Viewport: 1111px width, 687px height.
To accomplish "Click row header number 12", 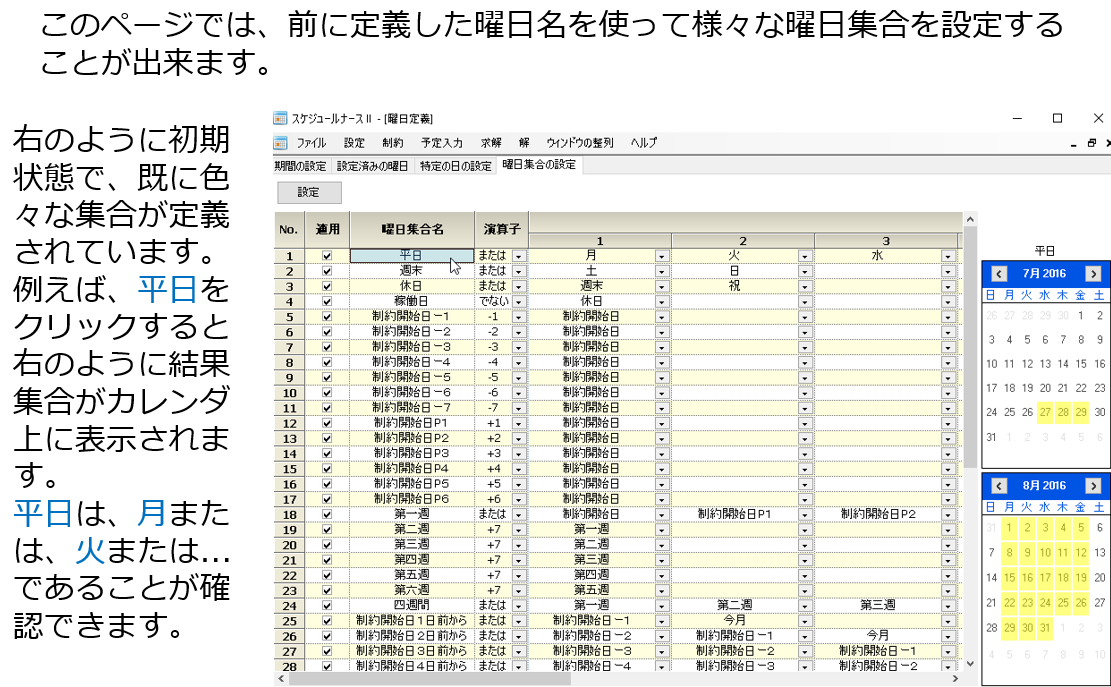I will 290,423.
